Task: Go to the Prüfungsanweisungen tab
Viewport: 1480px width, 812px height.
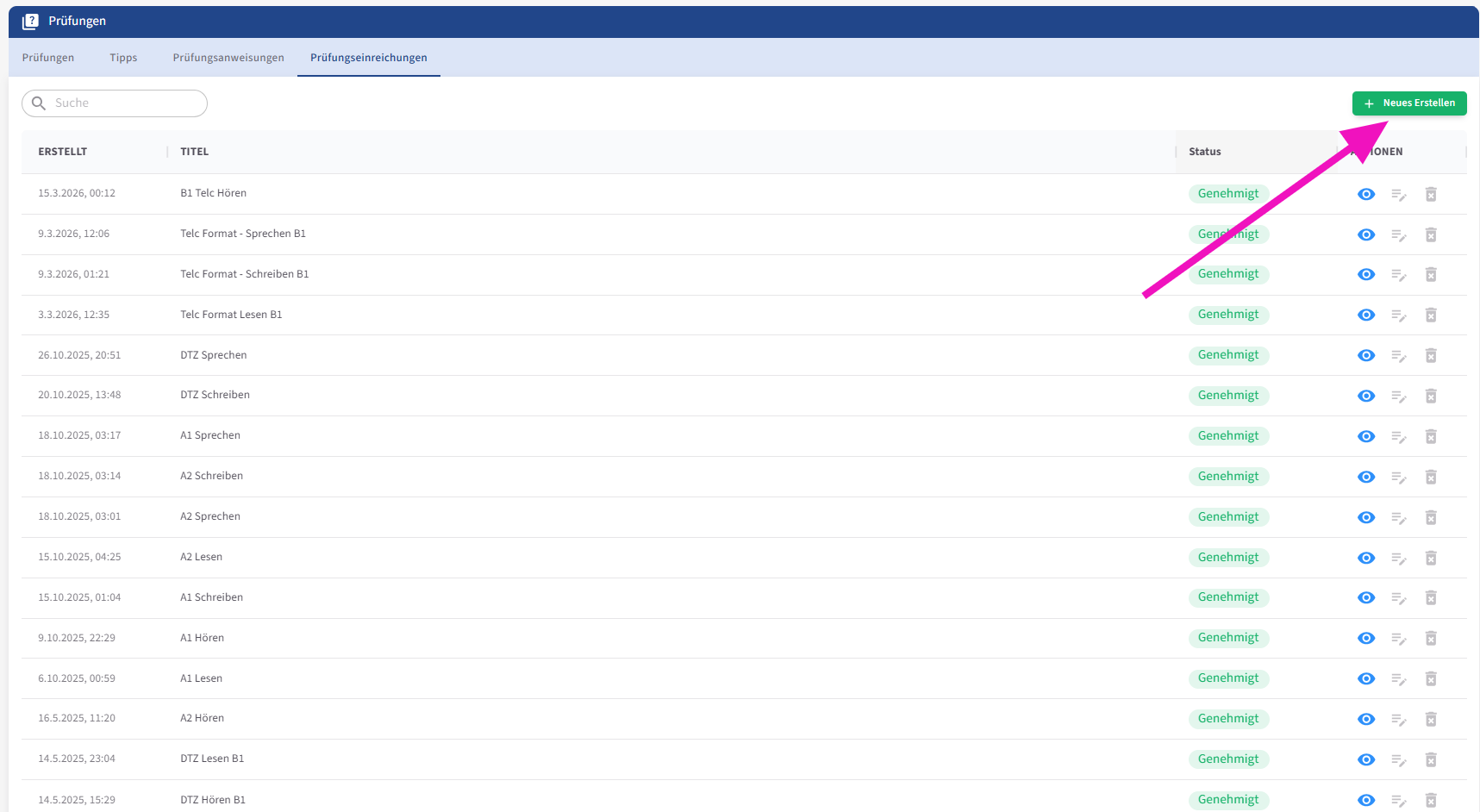Action: (x=228, y=58)
